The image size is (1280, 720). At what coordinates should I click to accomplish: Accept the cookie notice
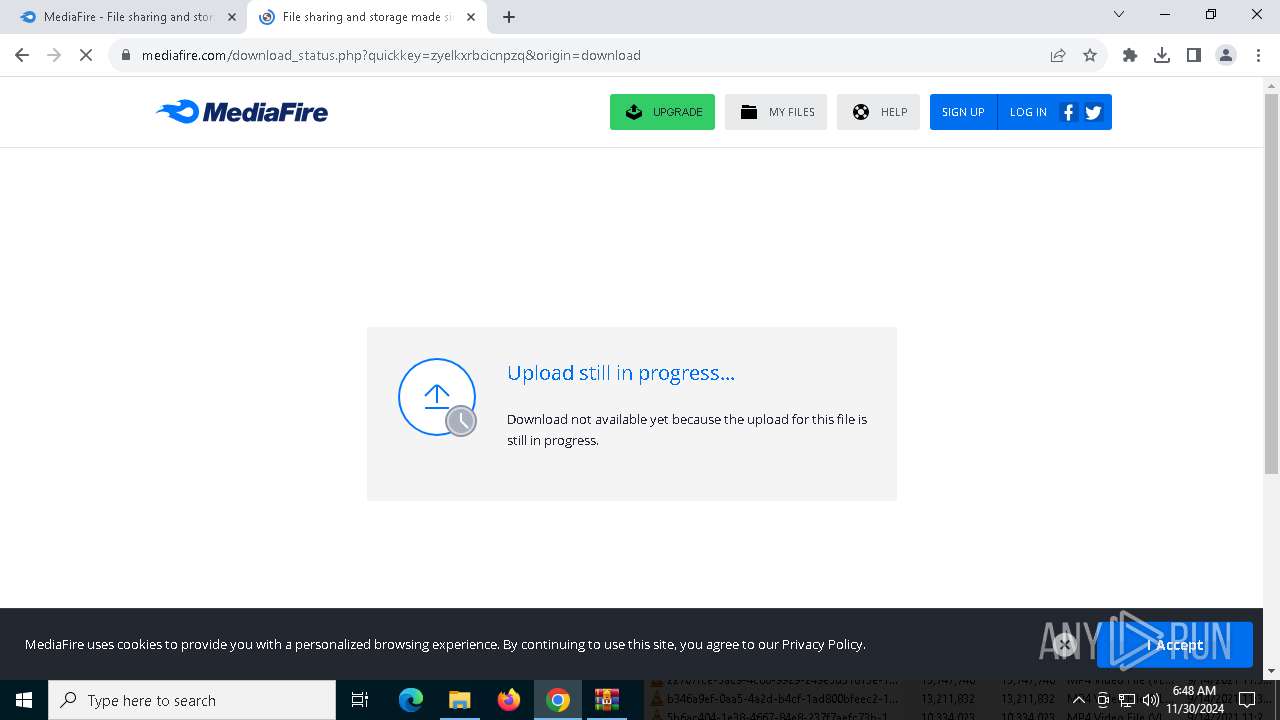click(1175, 645)
